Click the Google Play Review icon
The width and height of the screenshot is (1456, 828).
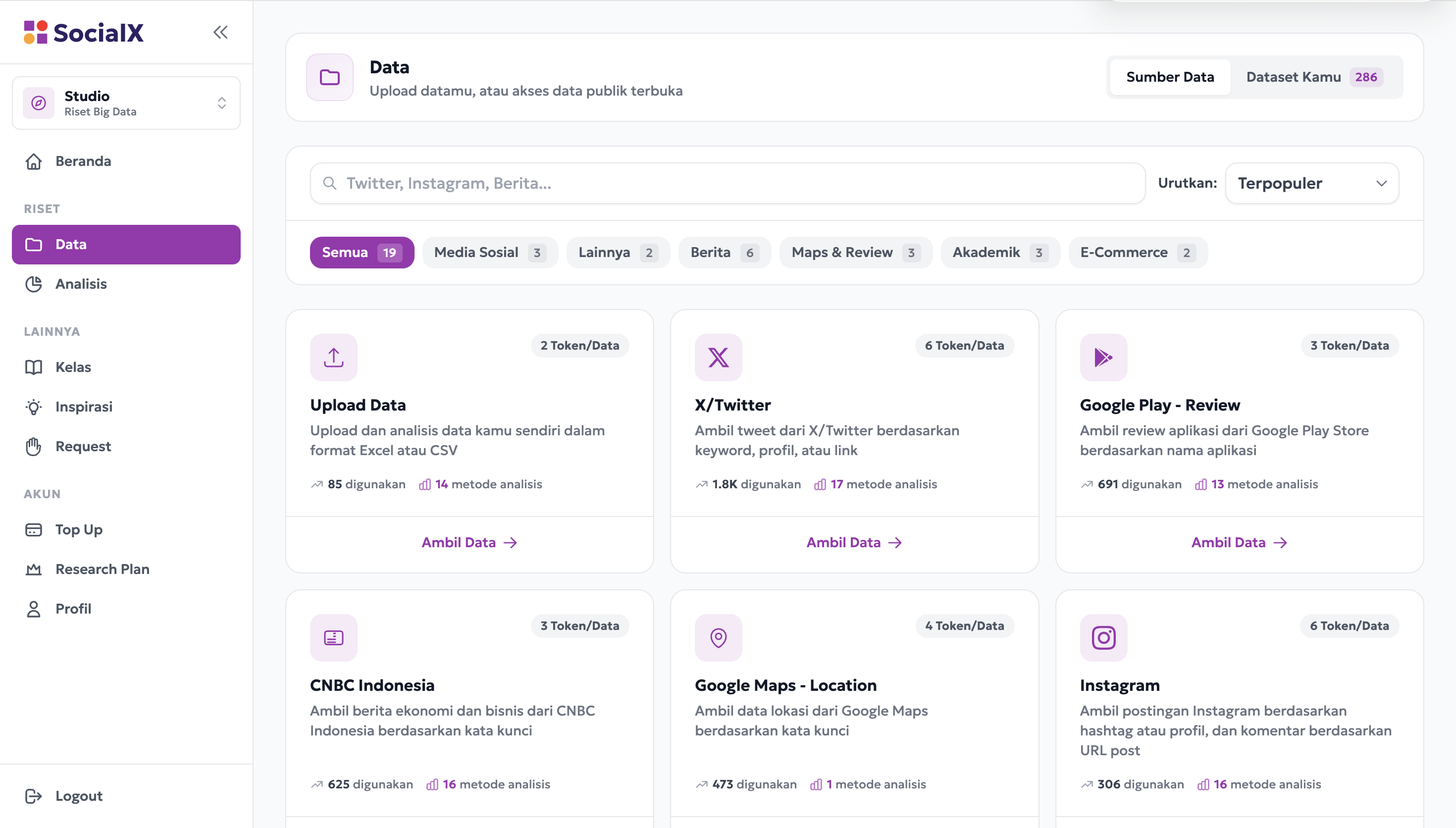[1103, 357]
